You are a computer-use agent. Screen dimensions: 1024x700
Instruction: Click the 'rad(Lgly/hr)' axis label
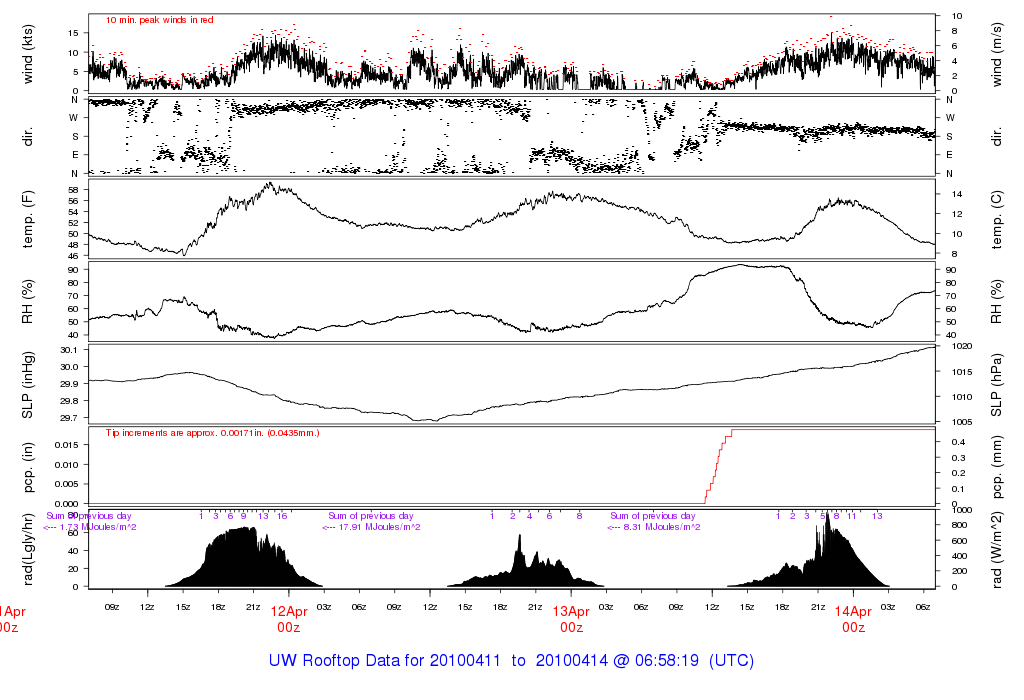pos(27,549)
